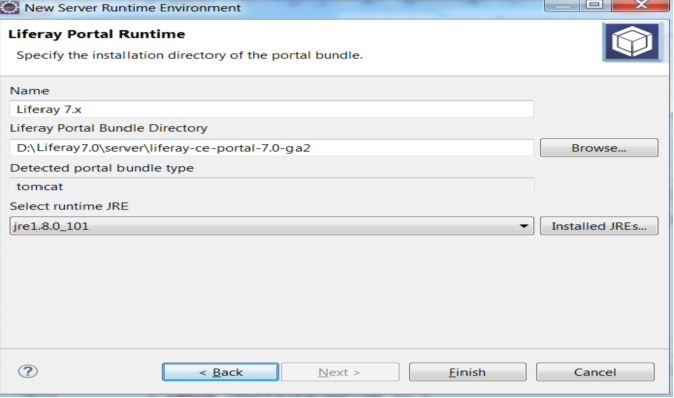The image size is (674, 398).
Task: Click the New Server Runtime Environment title bar
Action: point(275,8)
